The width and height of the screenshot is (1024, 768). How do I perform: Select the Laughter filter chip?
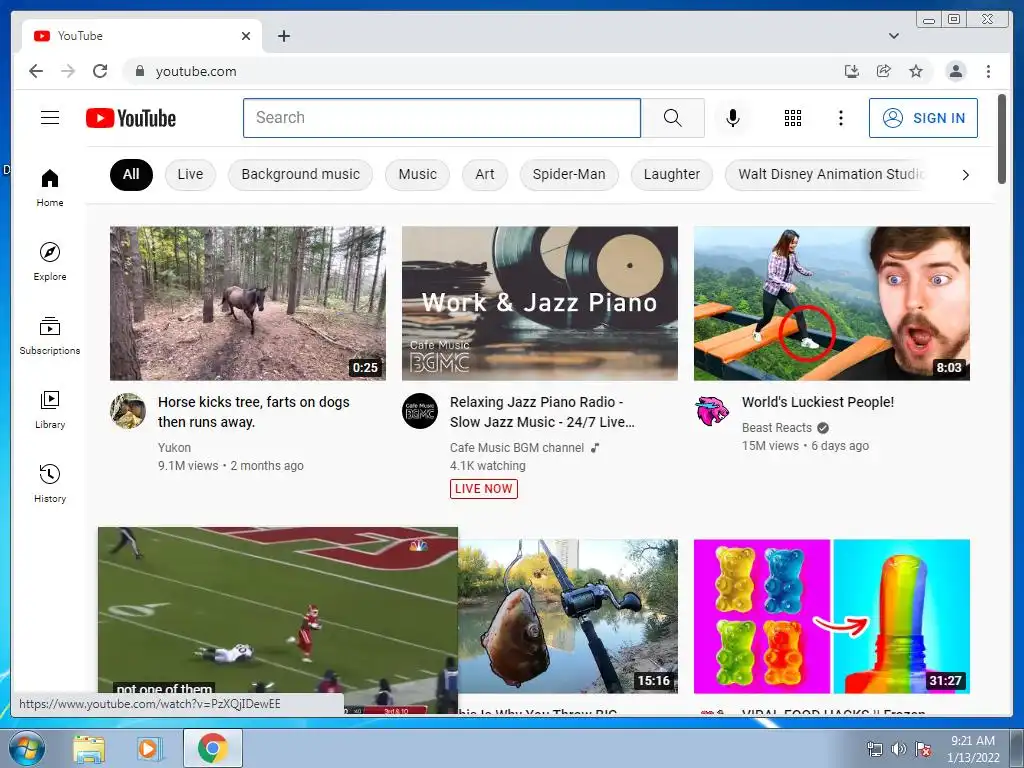[x=671, y=174]
